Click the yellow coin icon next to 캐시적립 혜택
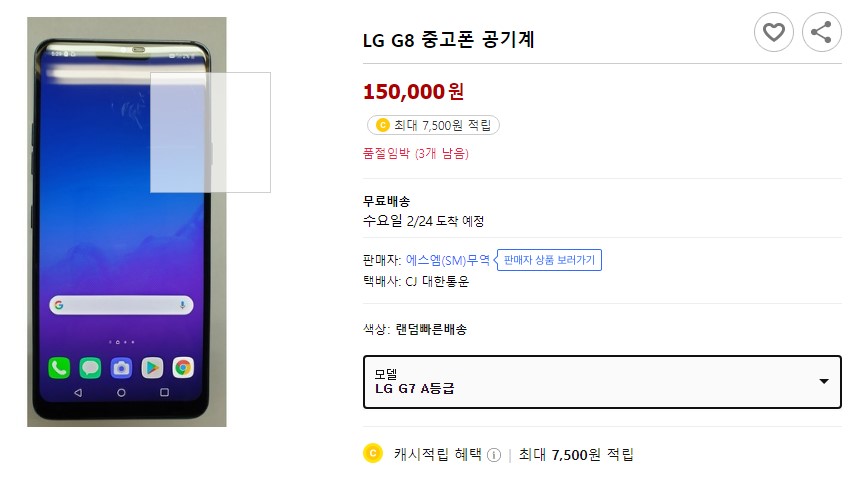 click(x=373, y=454)
